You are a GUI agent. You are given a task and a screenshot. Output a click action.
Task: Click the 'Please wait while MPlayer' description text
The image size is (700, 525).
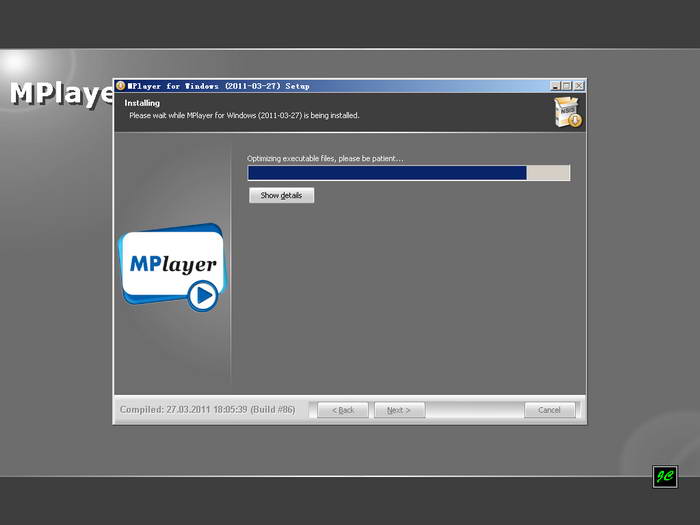point(244,116)
